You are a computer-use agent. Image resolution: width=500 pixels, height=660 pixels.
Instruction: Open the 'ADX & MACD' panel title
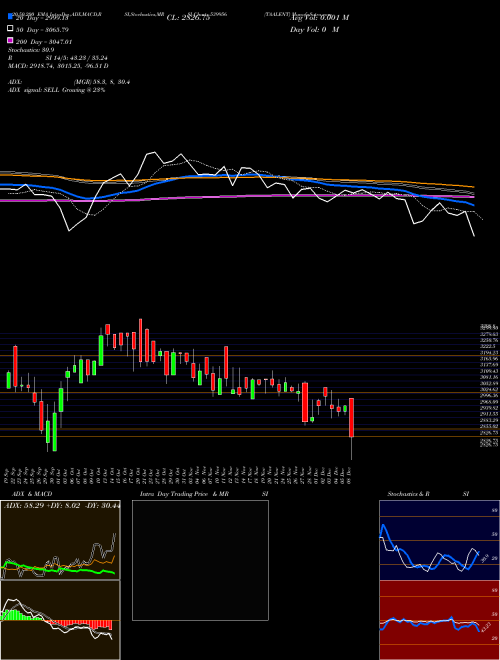(32, 494)
